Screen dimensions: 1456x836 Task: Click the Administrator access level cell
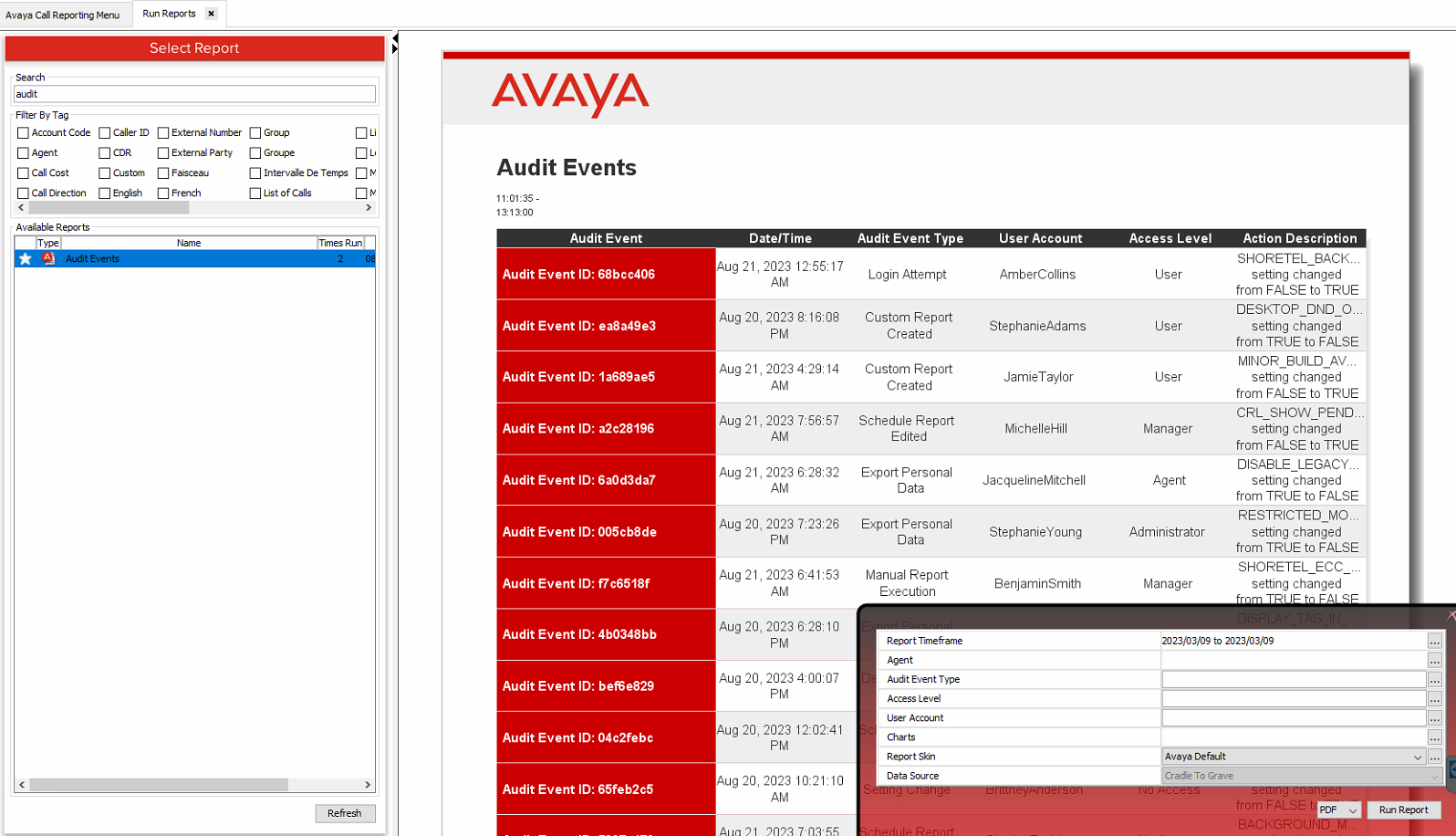pos(1167,532)
